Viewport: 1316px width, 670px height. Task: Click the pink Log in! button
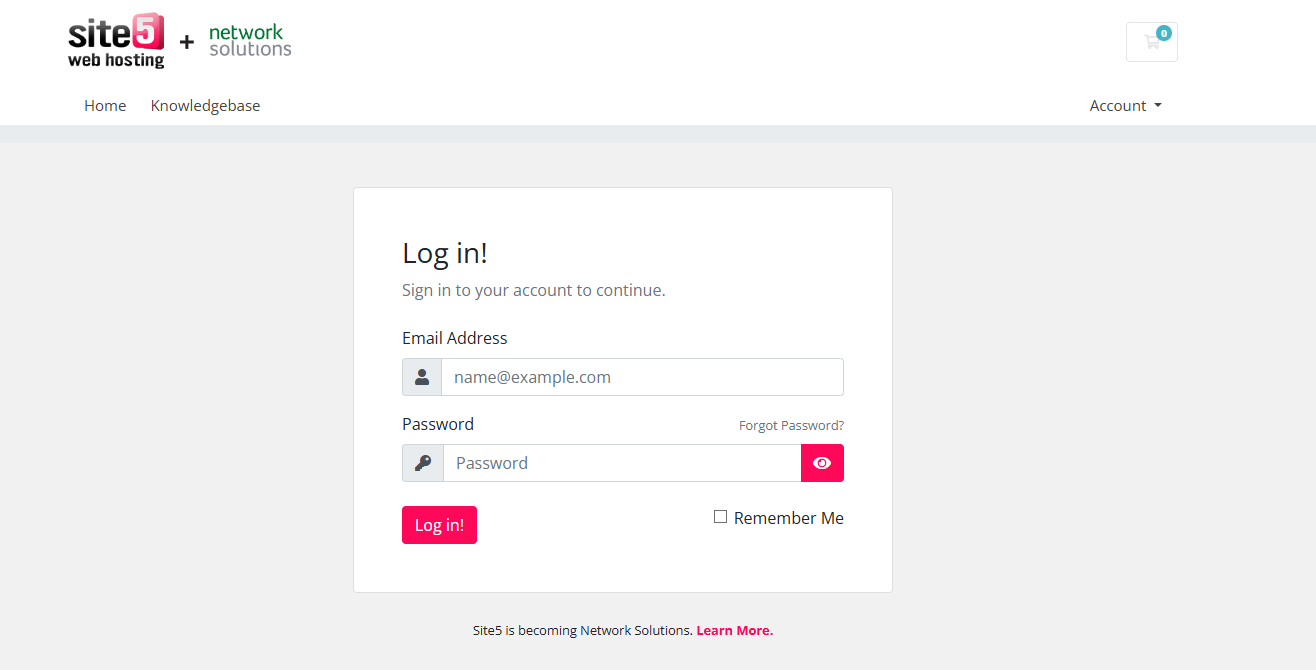(x=439, y=525)
